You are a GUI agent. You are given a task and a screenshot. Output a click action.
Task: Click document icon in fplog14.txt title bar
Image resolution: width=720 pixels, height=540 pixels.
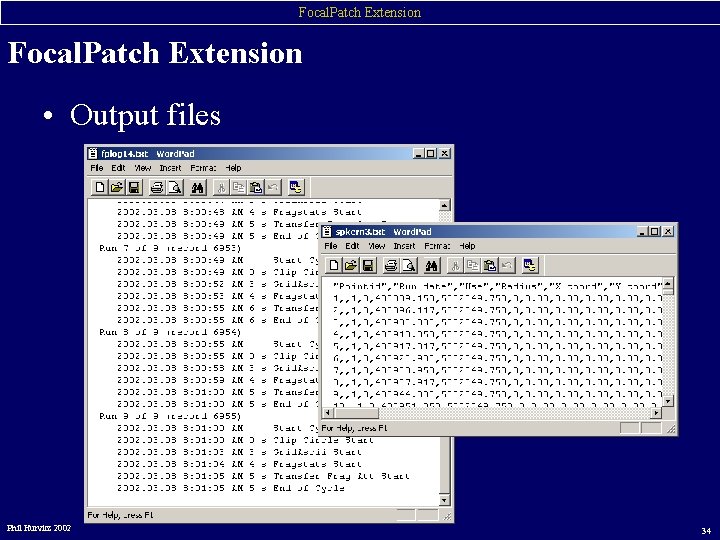point(93,153)
